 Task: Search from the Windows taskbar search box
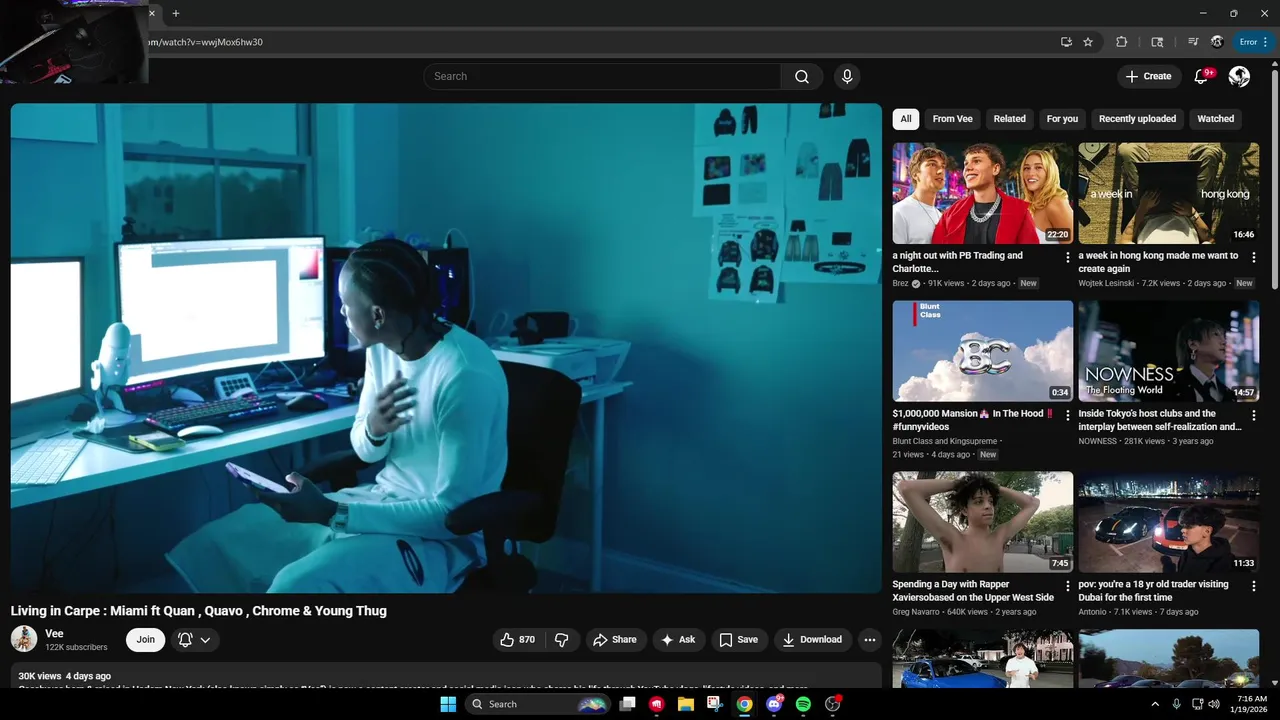538,704
